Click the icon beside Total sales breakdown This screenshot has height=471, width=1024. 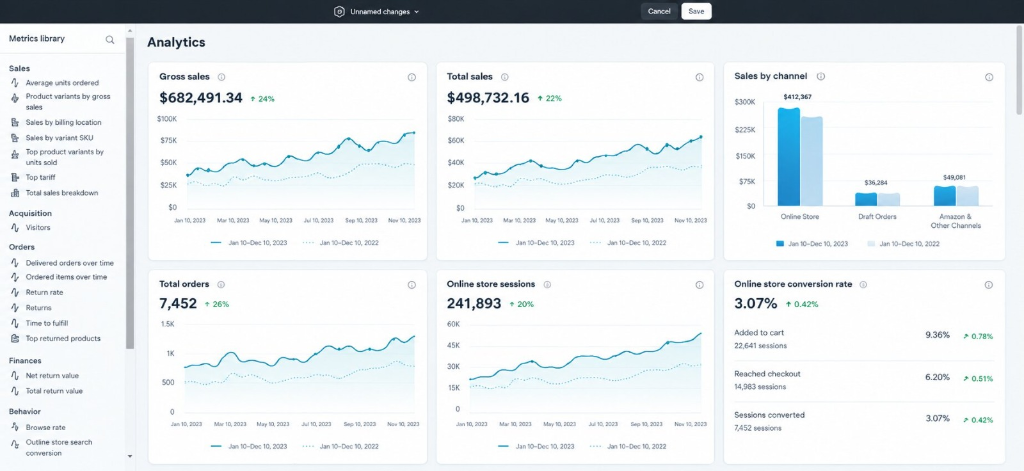pos(15,193)
